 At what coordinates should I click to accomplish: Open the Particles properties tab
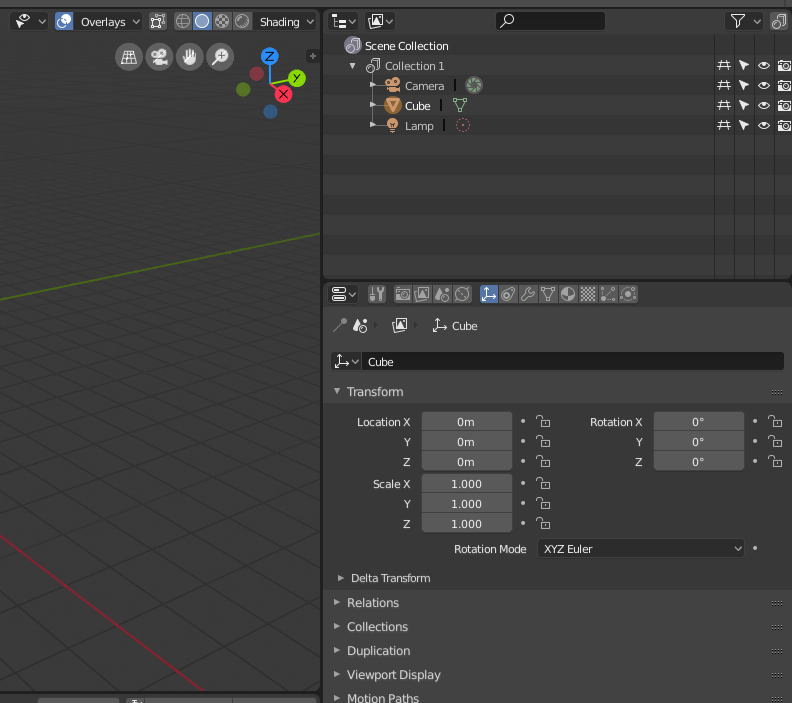click(x=608, y=294)
